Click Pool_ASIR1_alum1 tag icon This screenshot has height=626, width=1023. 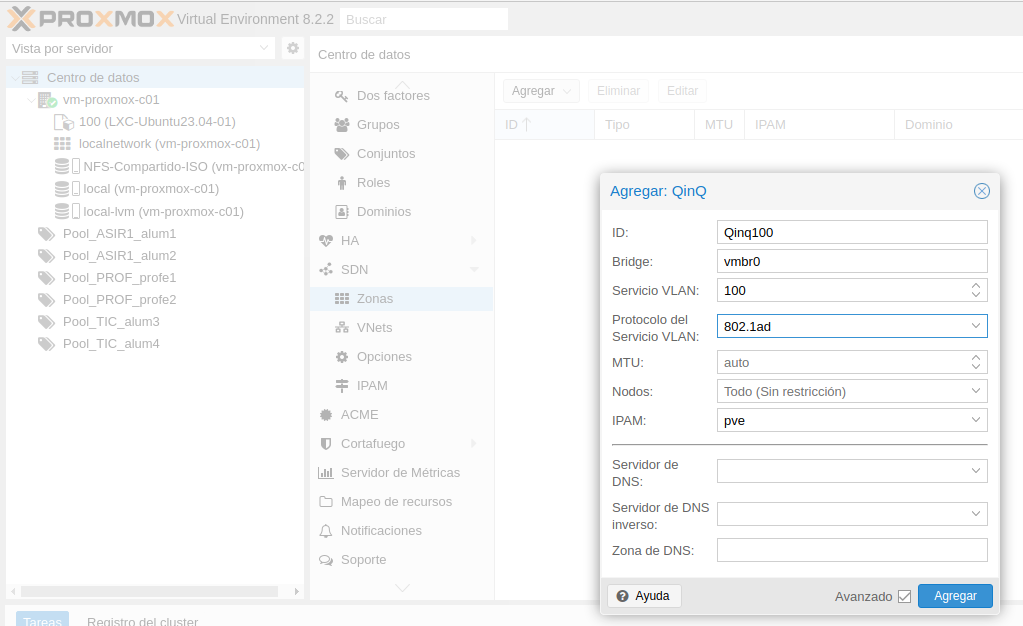click(46, 234)
